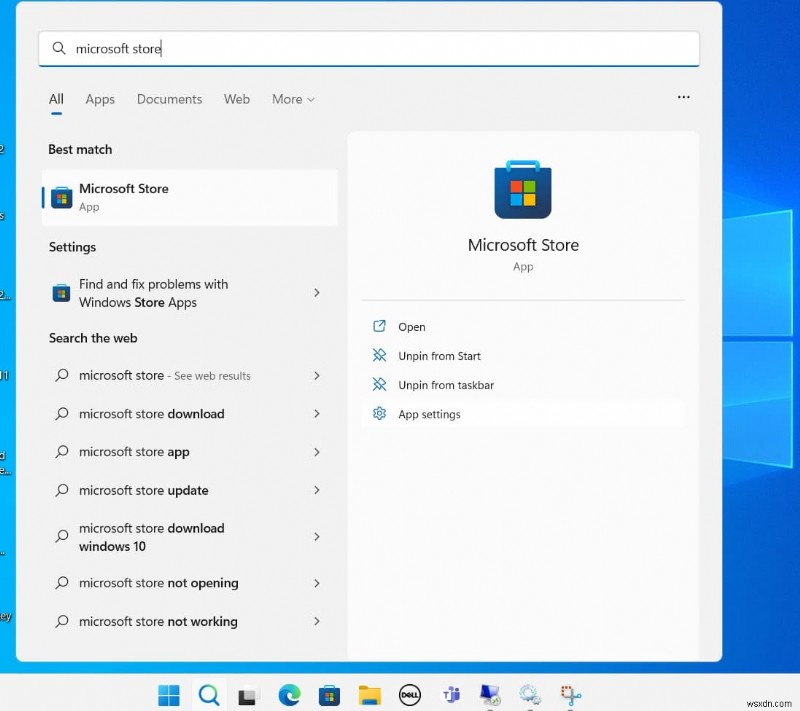800x711 pixels.
Task: Open Microsoft Edge from the taskbar
Action: point(289,694)
